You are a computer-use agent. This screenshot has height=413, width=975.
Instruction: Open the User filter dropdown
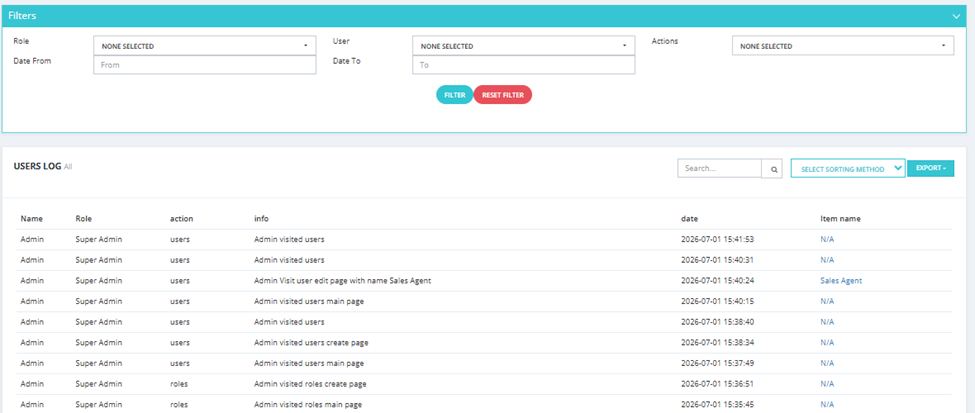[524, 46]
